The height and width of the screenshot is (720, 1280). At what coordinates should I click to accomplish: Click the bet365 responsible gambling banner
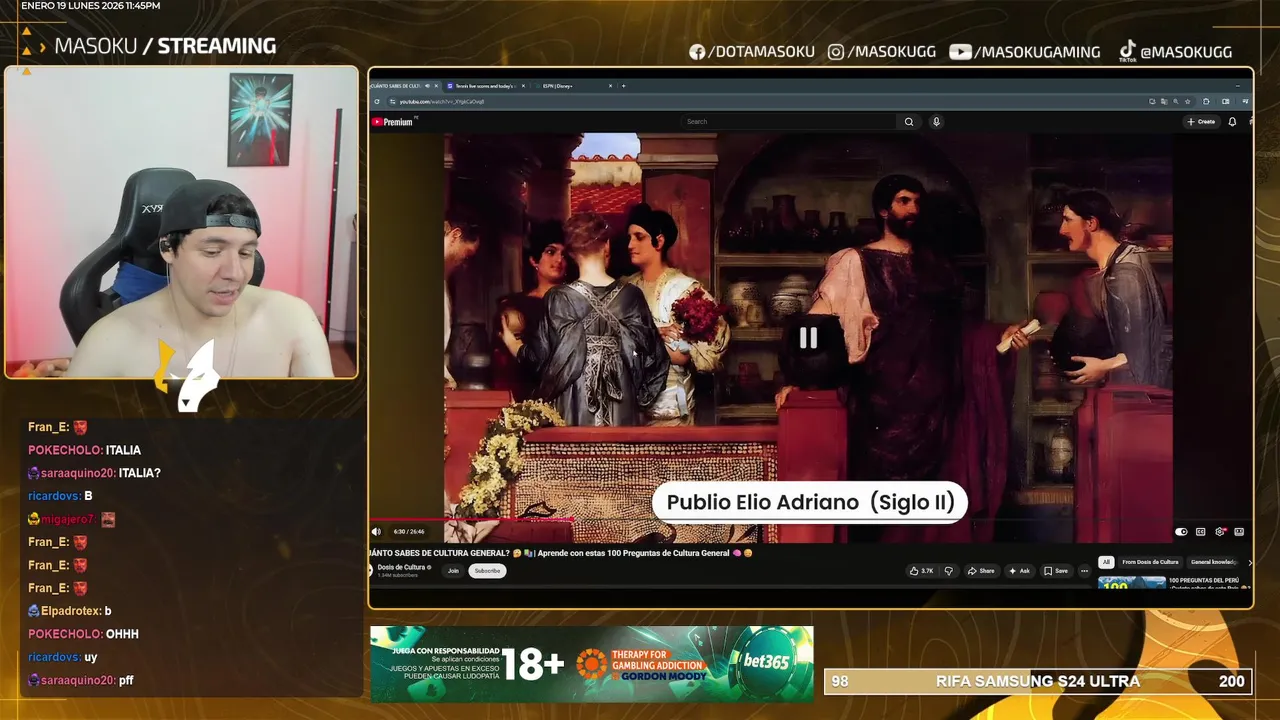pyautogui.click(x=592, y=664)
